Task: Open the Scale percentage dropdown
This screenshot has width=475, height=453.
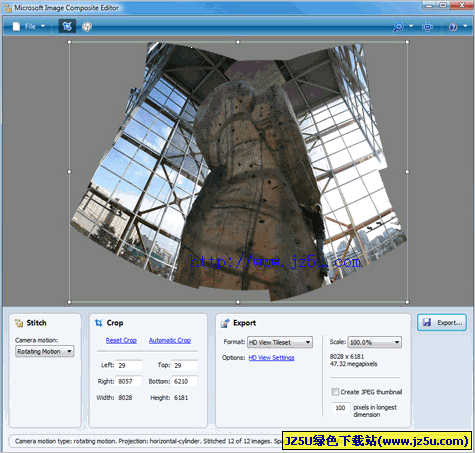Action: (374, 342)
